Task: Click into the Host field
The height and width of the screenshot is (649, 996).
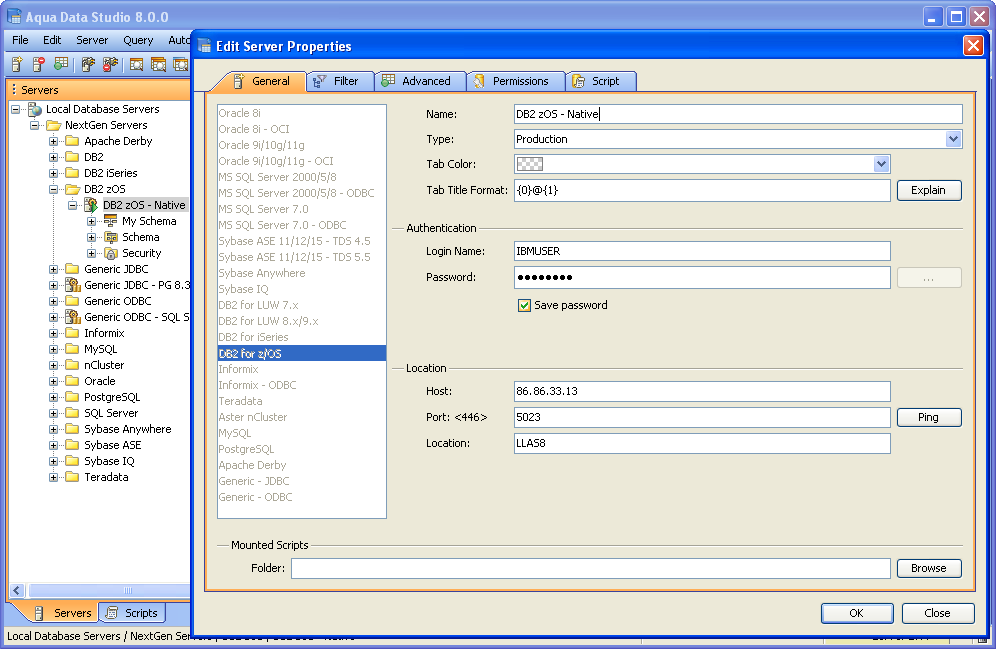Action: (702, 391)
